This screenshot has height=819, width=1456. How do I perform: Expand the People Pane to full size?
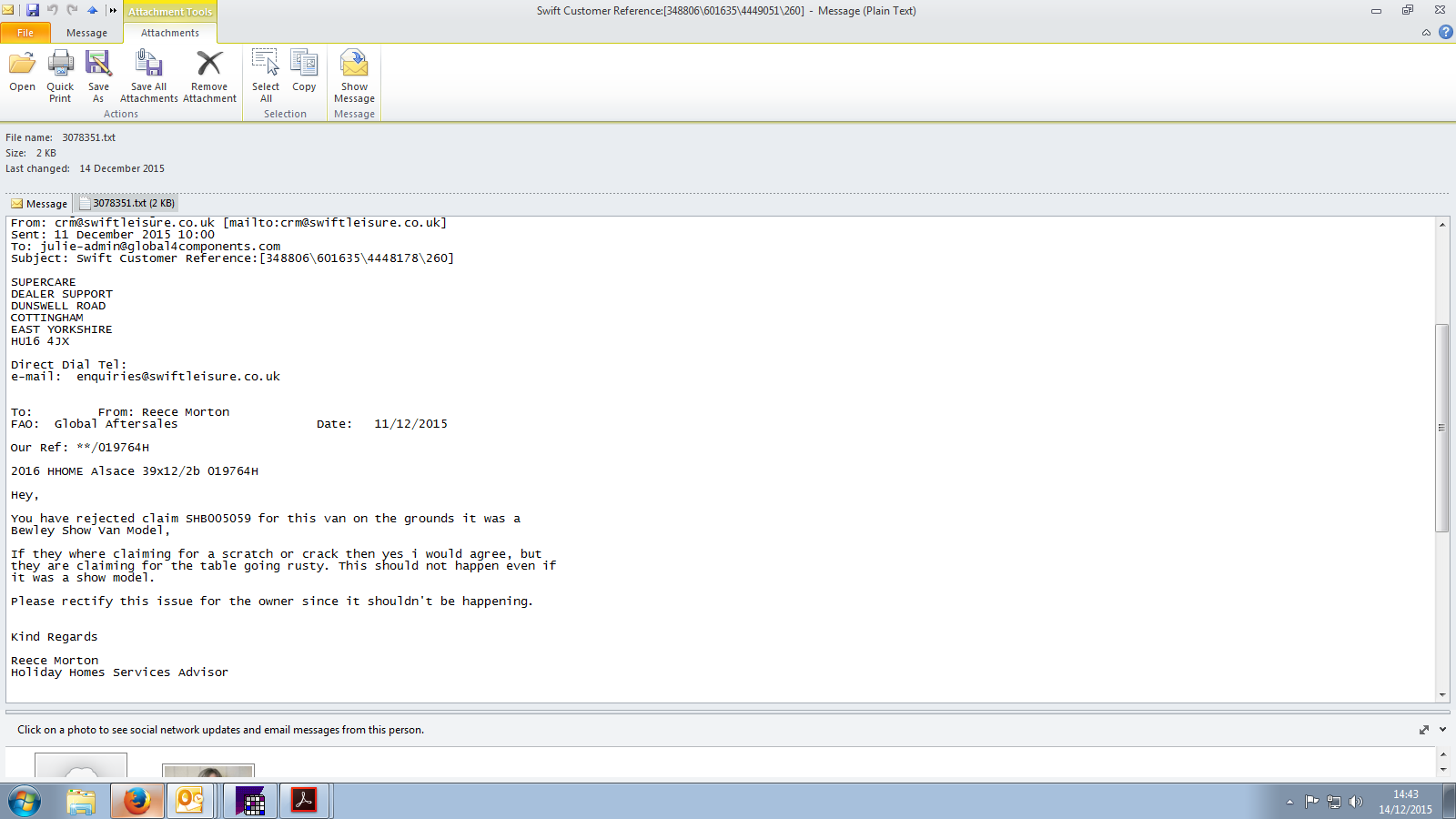click(x=1424, y=730)
